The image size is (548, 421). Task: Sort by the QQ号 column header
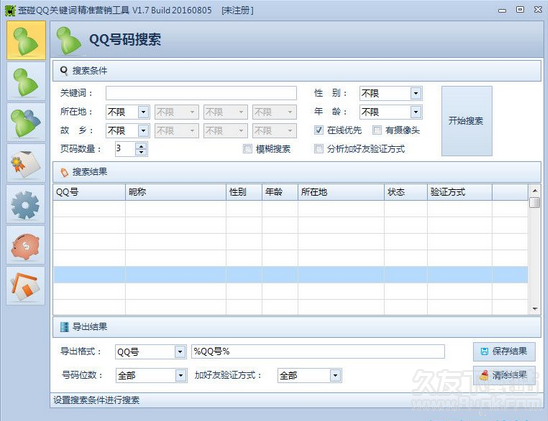(89, 193)
